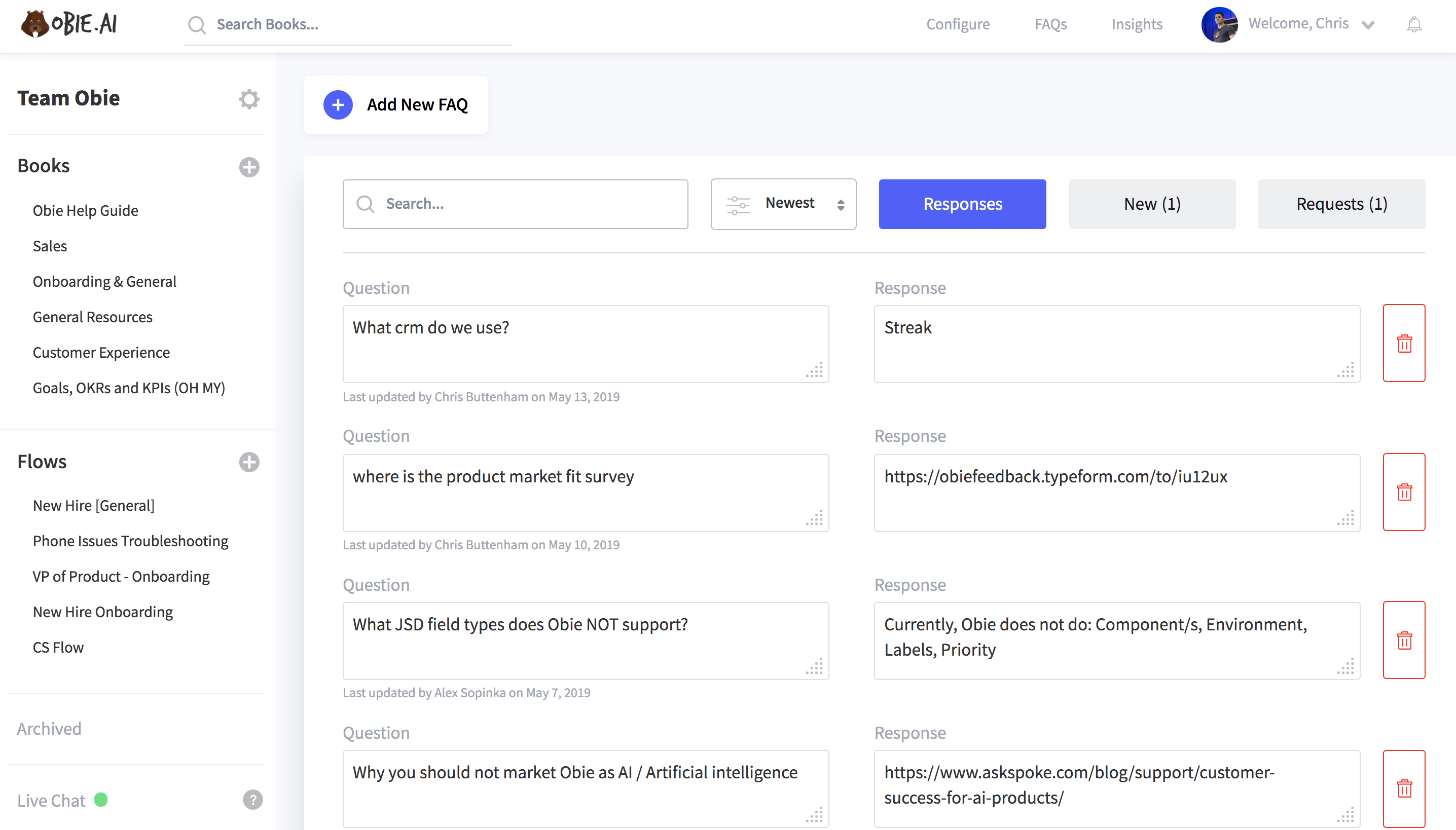Go to FAQs in the top navigation
Viewport: 1456px width, 830px height.
tap(1050, 24)
